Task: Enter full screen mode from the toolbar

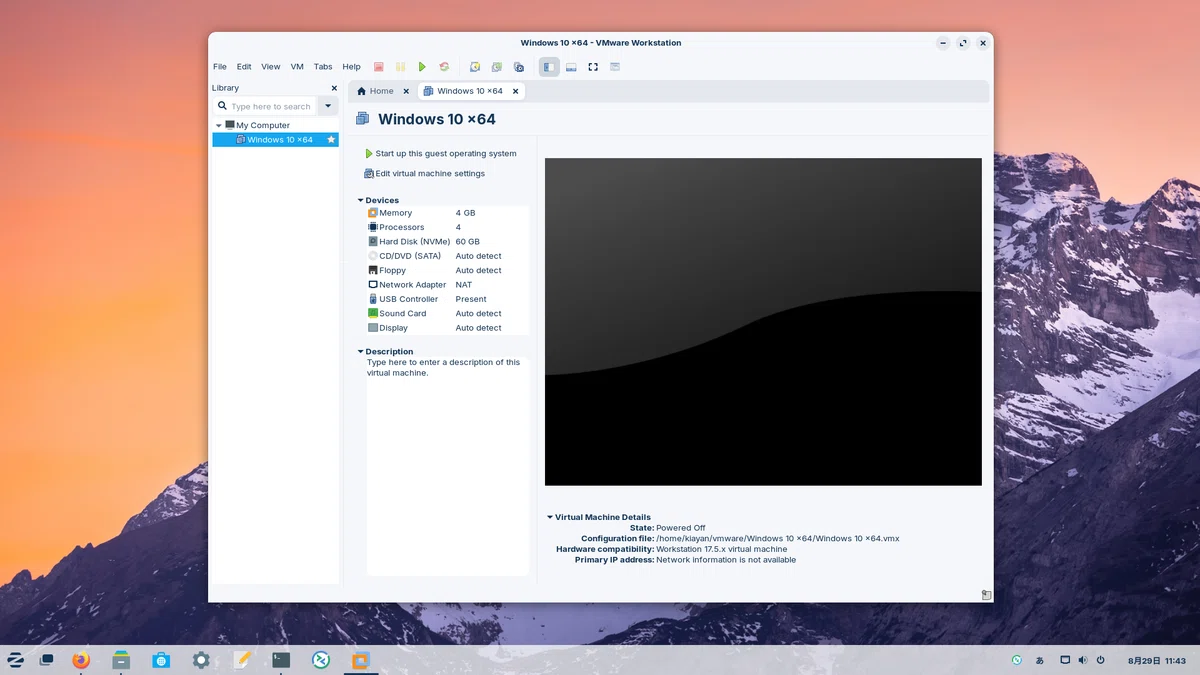Action: coord(593,67)
